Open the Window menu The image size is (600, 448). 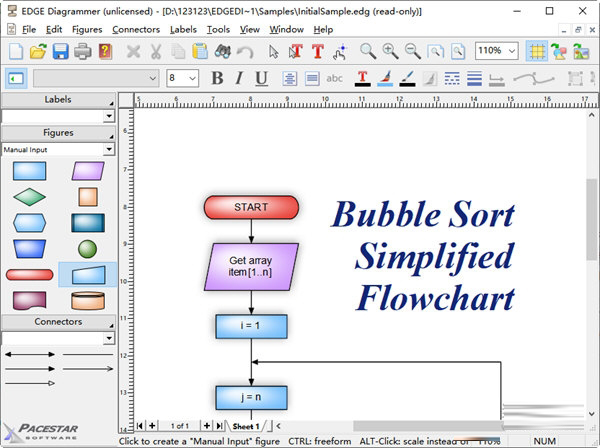point(286,29)
